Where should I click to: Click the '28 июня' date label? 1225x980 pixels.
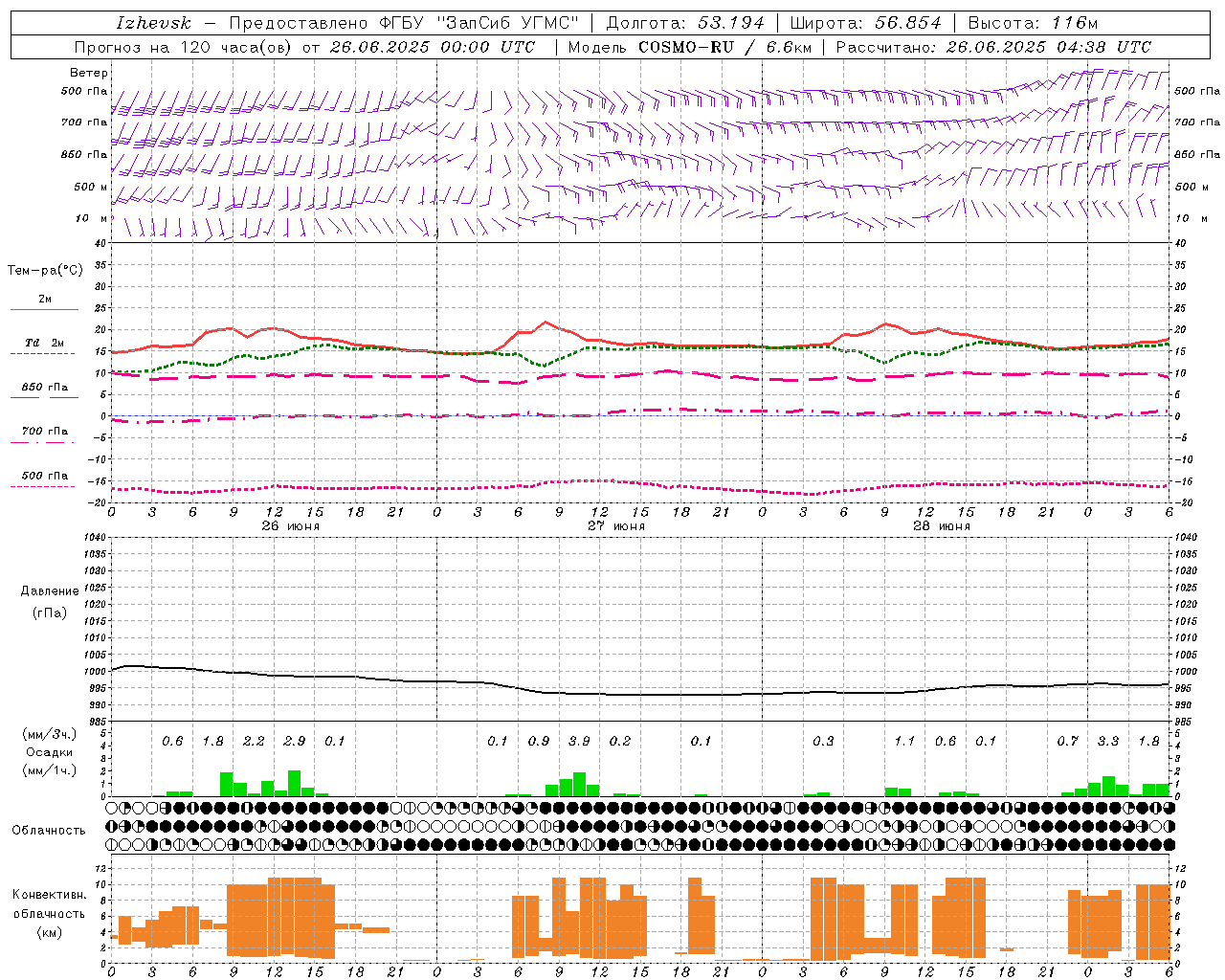coord(942,526)
